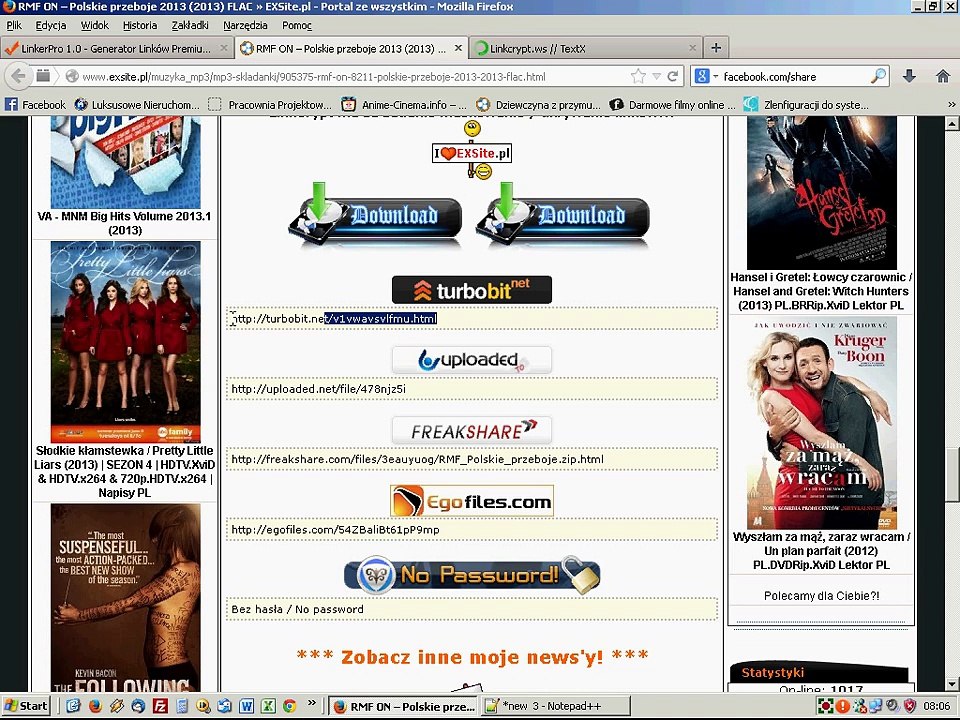Screen dimensions: 960x720
Task: Open The Following poster thumbnail
Action: coord(126,598)
